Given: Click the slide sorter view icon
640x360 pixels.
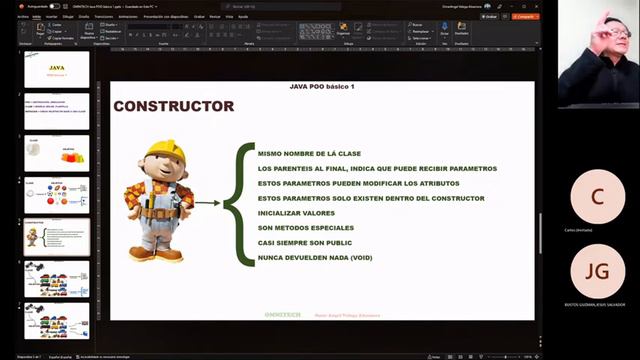Looking at the screenshot, I should [x=460, y=357].
